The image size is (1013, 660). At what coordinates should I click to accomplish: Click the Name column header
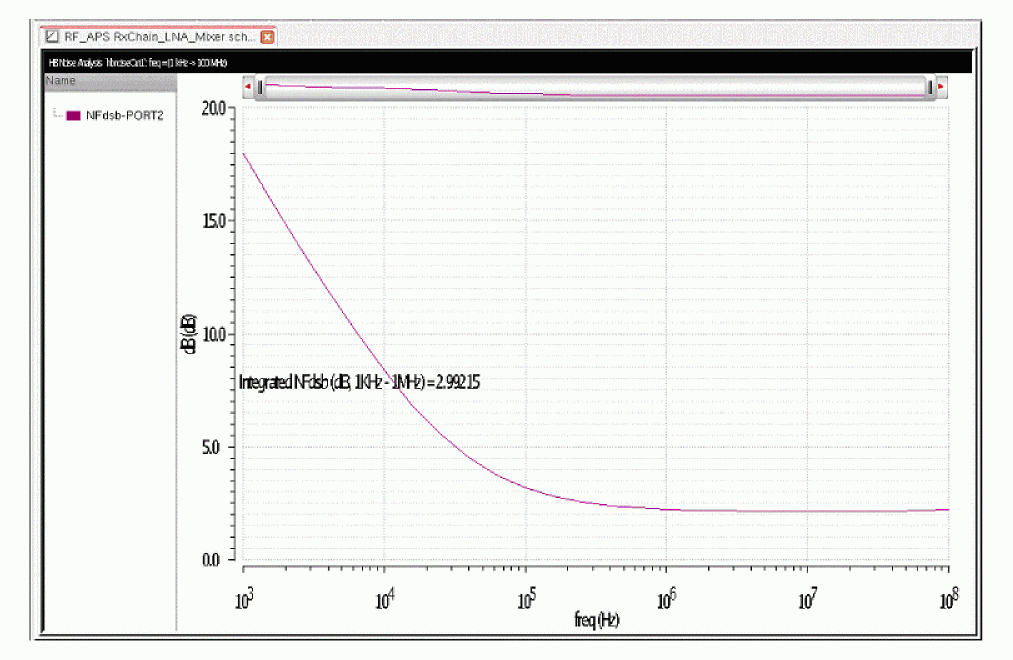[x=110, y=81]
